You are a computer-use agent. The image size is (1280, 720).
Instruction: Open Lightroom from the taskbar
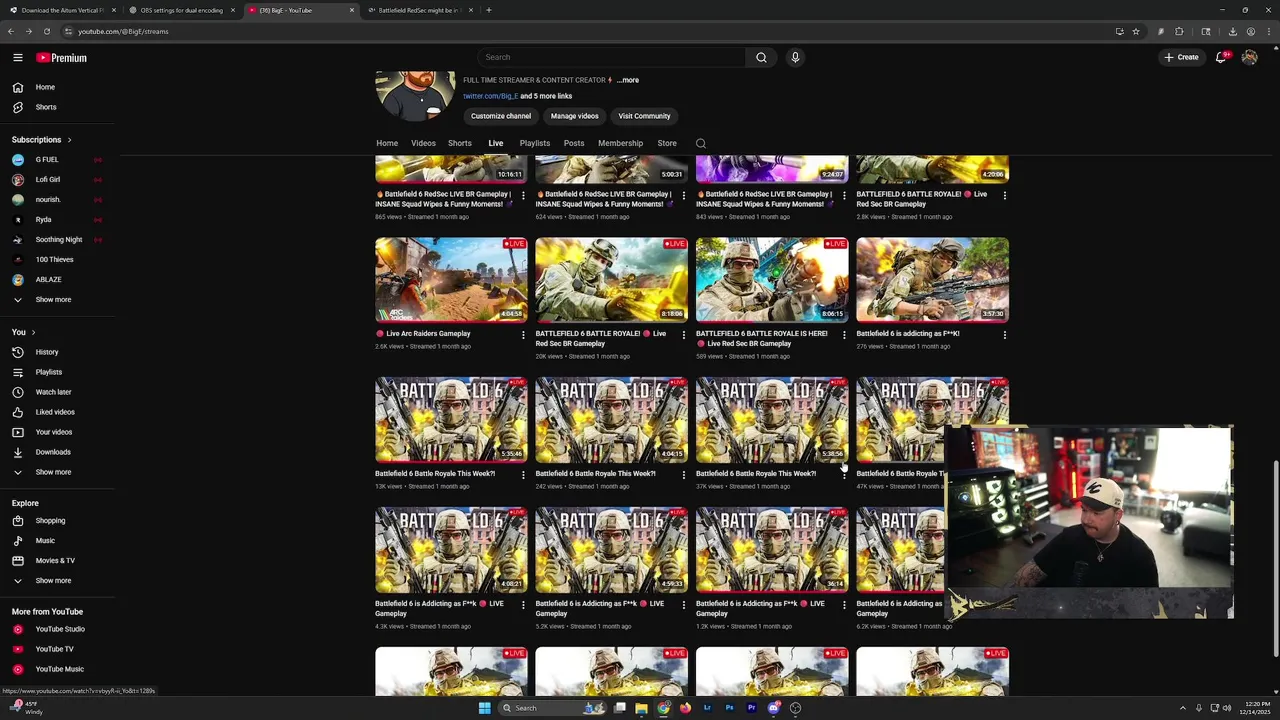click(707, 708)
